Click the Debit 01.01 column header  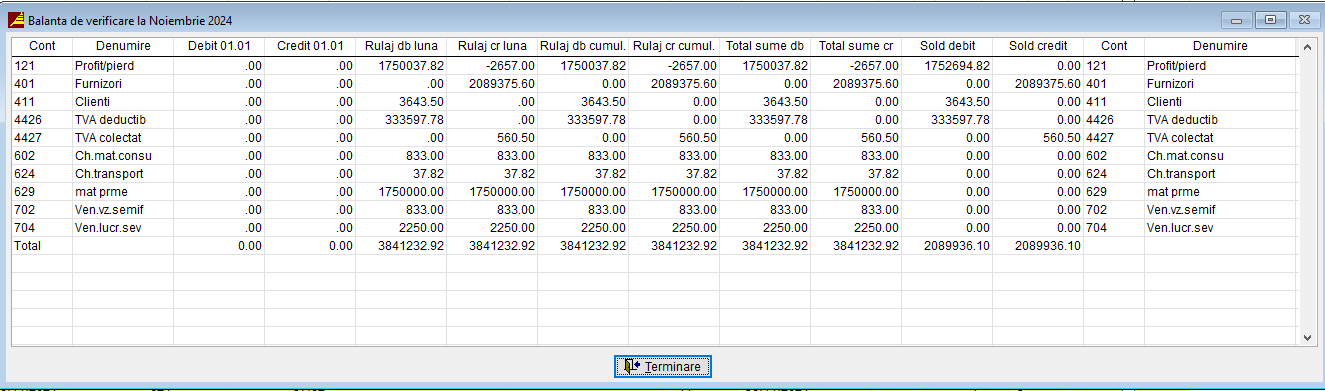pos(218,46)
